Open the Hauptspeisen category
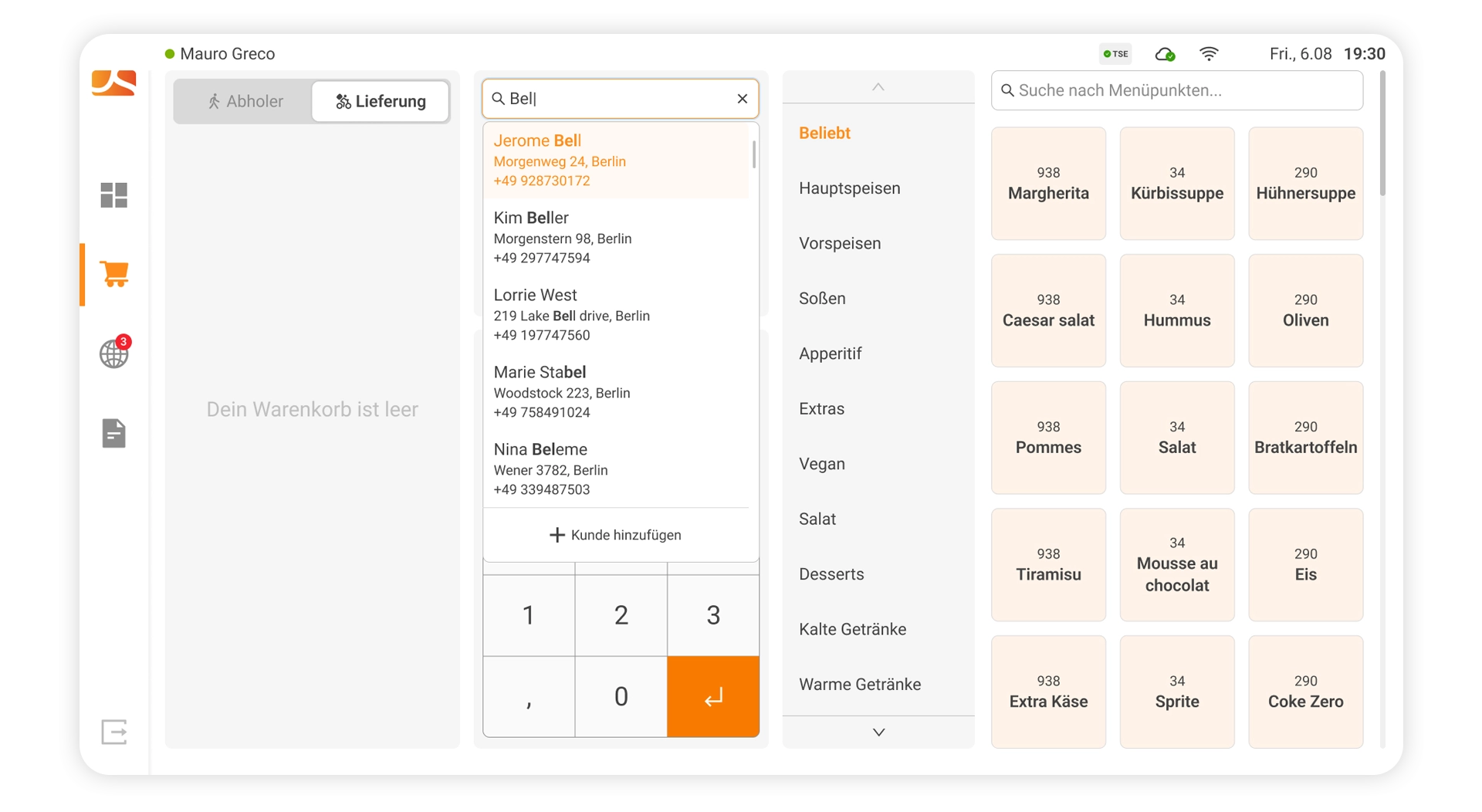 pyautogui.click(x=849, y=188)
